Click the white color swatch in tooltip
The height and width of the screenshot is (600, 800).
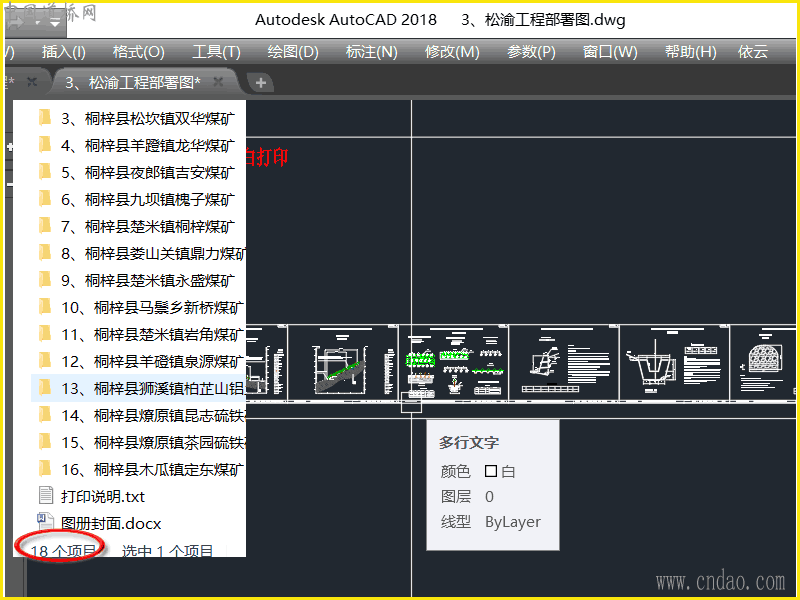point(491,471)
